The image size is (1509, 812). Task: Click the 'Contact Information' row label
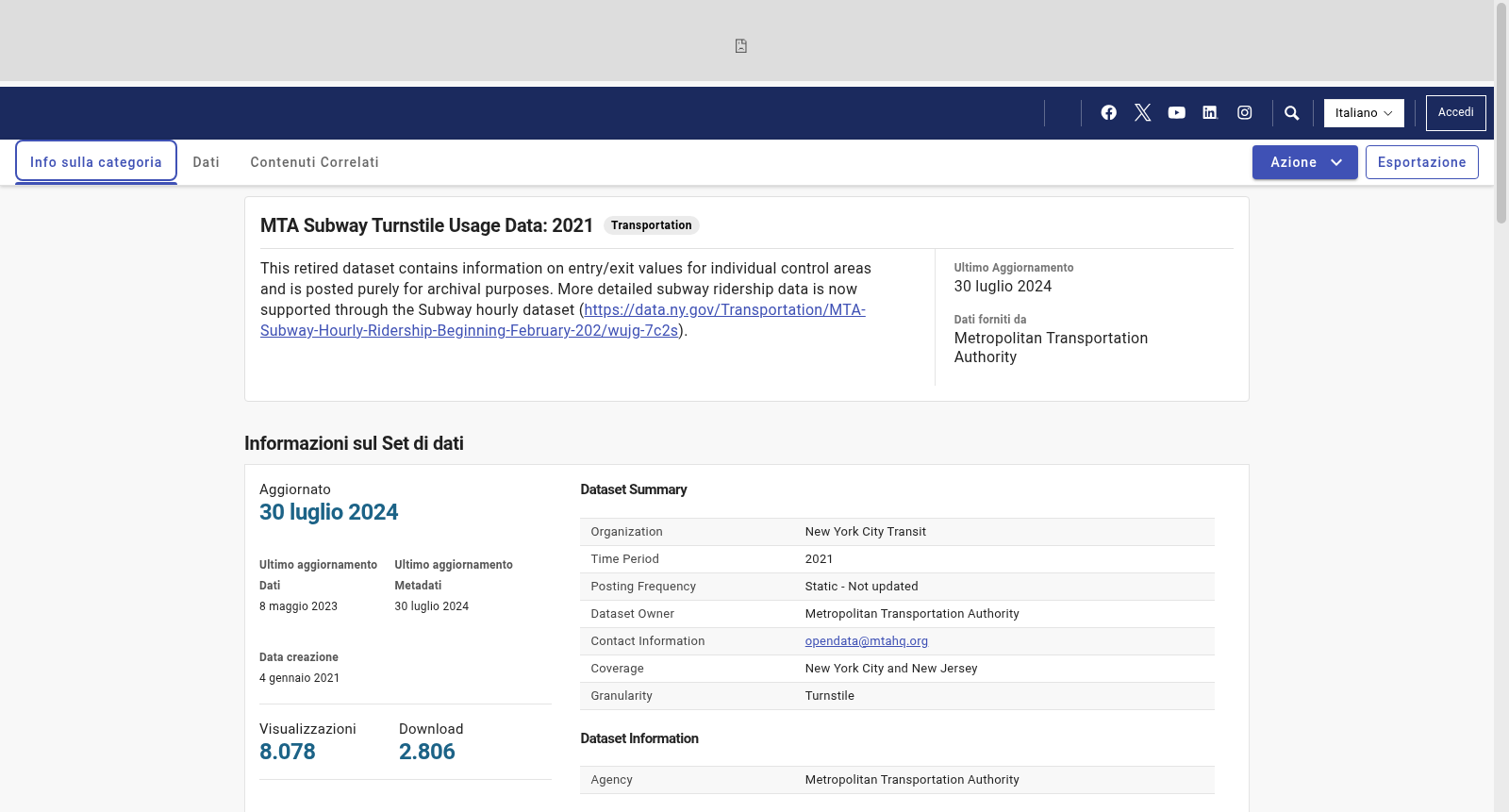(648, 641)
